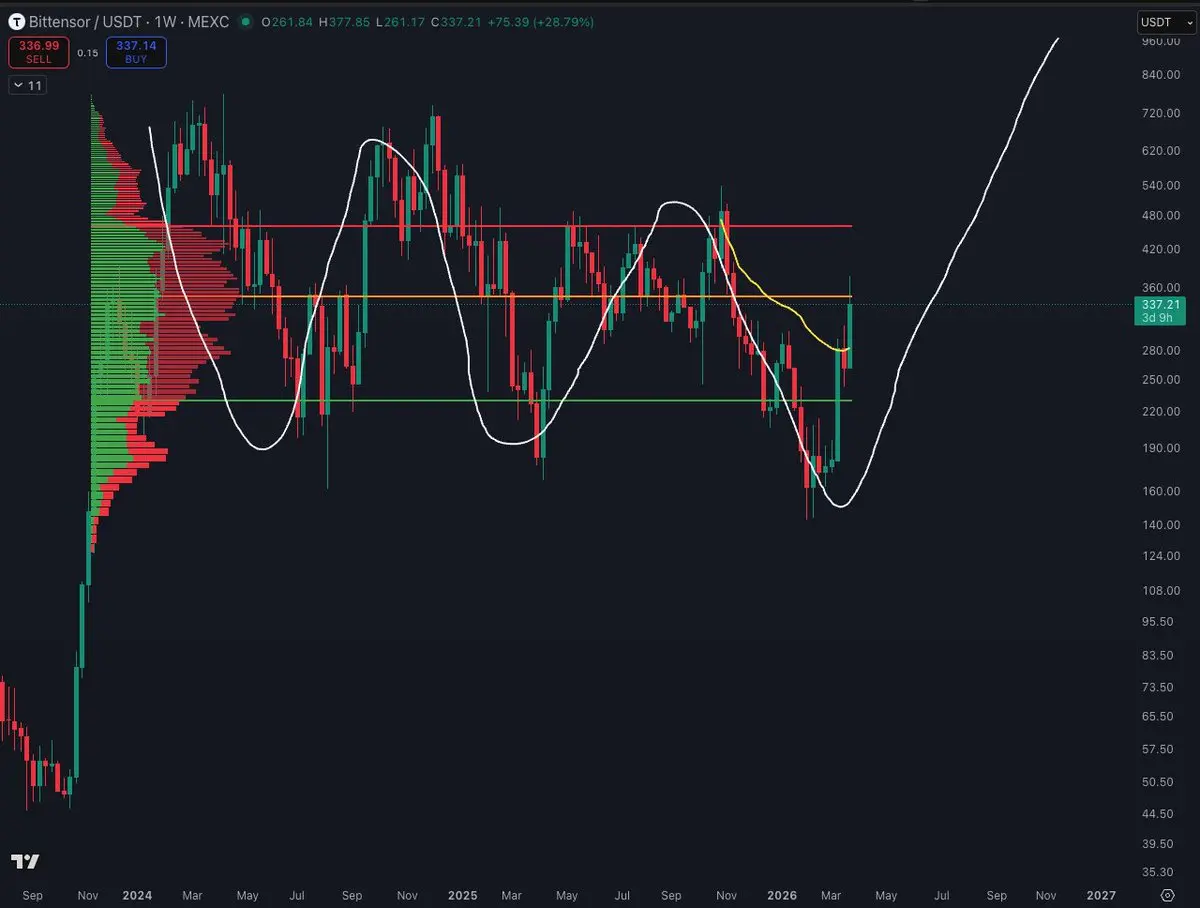Click the 960.00 price axis label
The image size is (1200, 908).
[x=1163, y=41]
